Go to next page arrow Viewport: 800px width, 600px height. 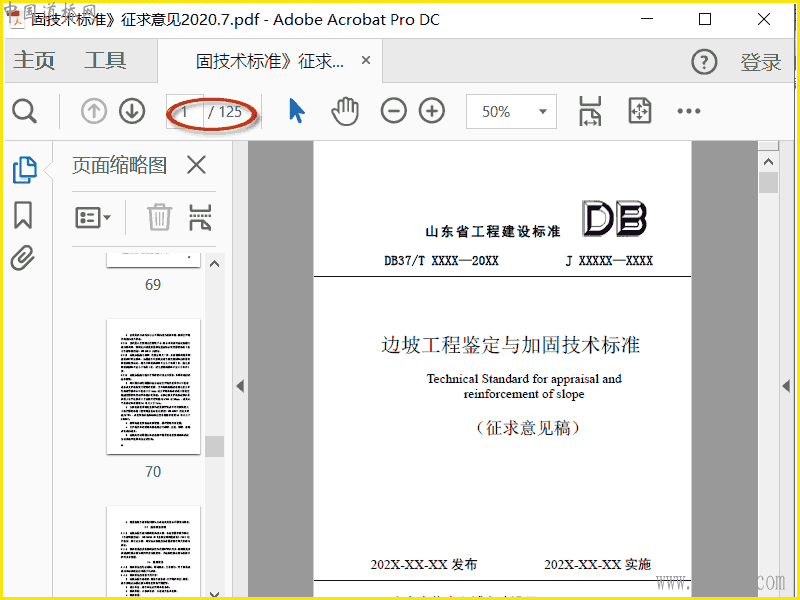[x=132, y=111]
